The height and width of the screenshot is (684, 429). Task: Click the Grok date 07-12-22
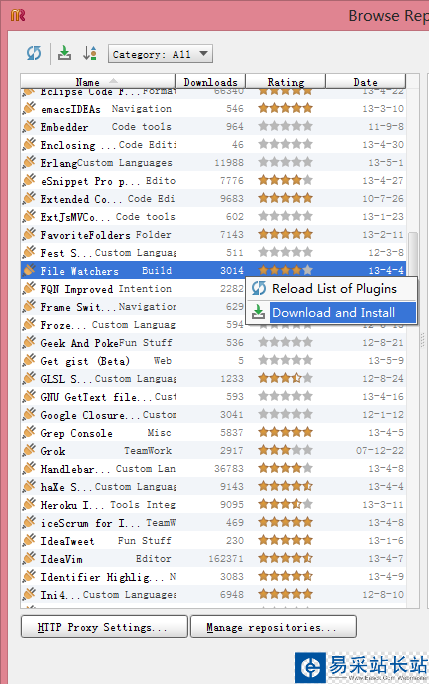[380, 451]
